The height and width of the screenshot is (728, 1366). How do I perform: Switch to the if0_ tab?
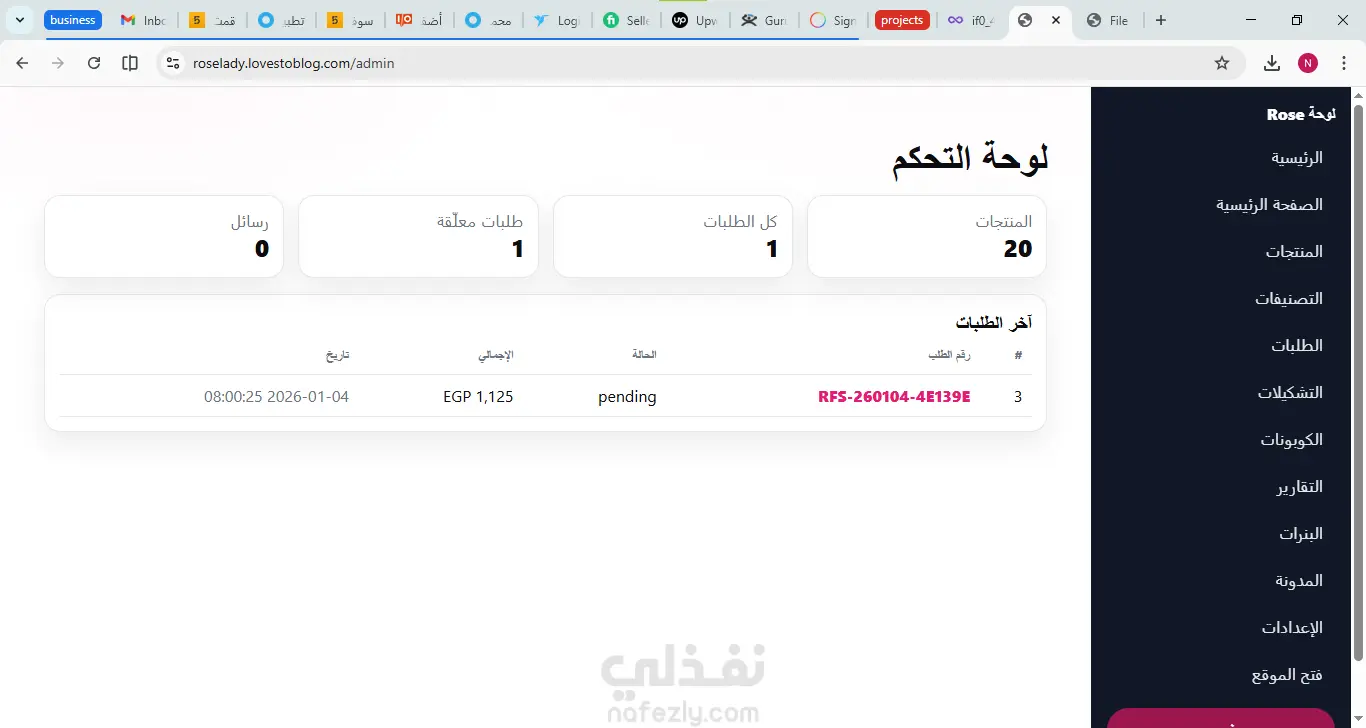pyautogui.click(x=970, y=20)
